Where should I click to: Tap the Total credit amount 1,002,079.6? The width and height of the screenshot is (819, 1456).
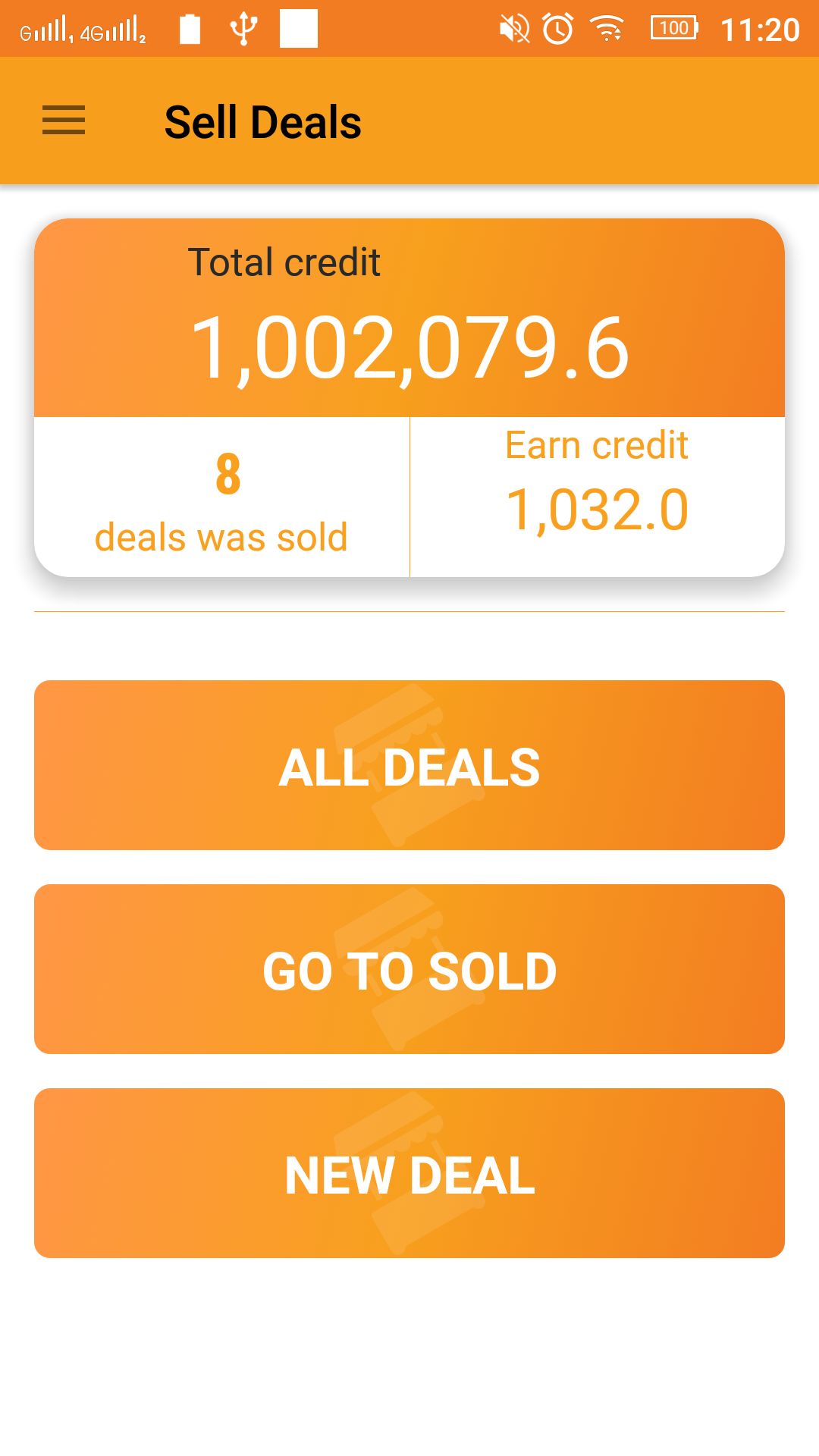coord(409,347)
